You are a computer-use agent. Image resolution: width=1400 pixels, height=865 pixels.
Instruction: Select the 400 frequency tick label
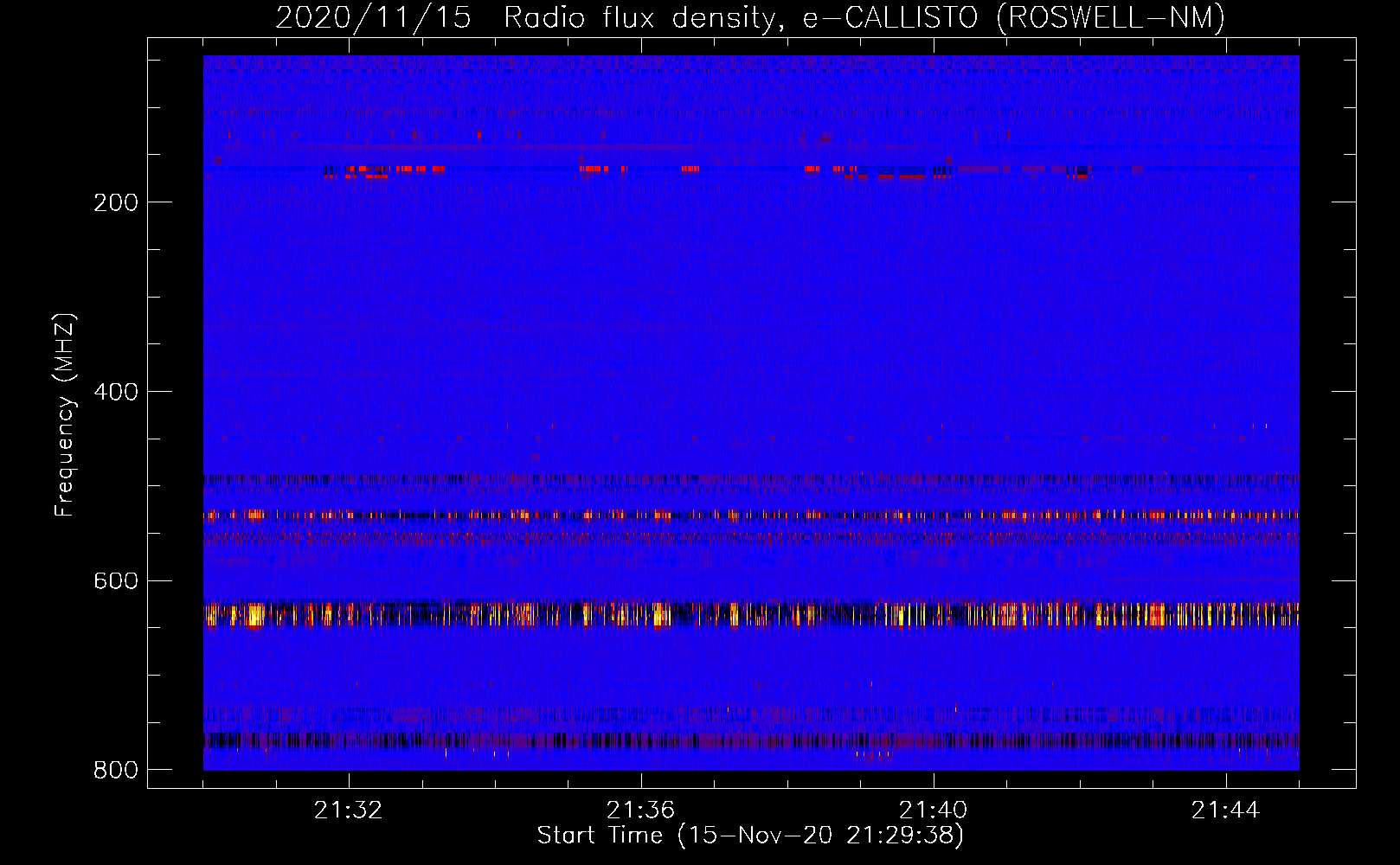click(x=116, y=392)
